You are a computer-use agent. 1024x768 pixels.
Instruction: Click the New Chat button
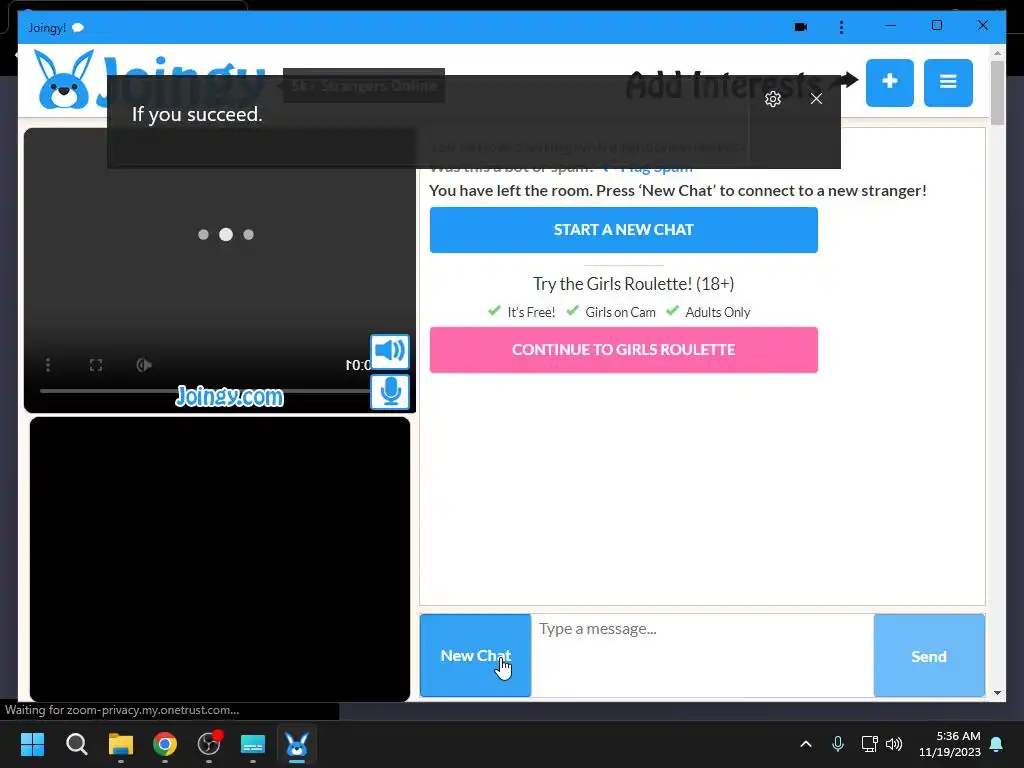click(x=475, y=655)
